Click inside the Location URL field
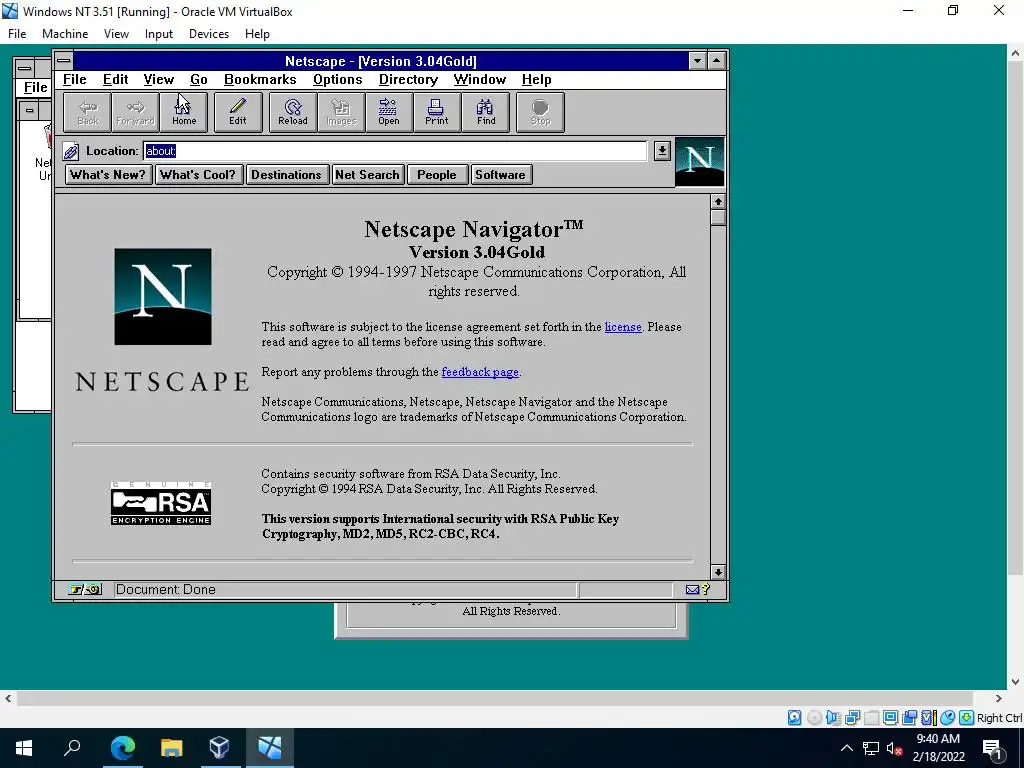 tap(395, 151)
